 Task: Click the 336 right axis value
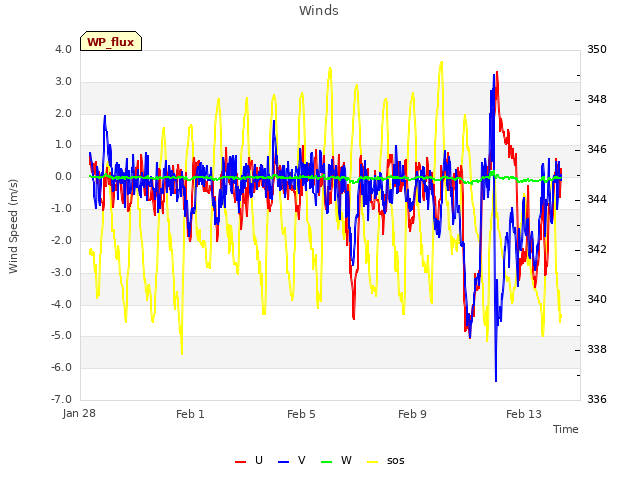597,399
